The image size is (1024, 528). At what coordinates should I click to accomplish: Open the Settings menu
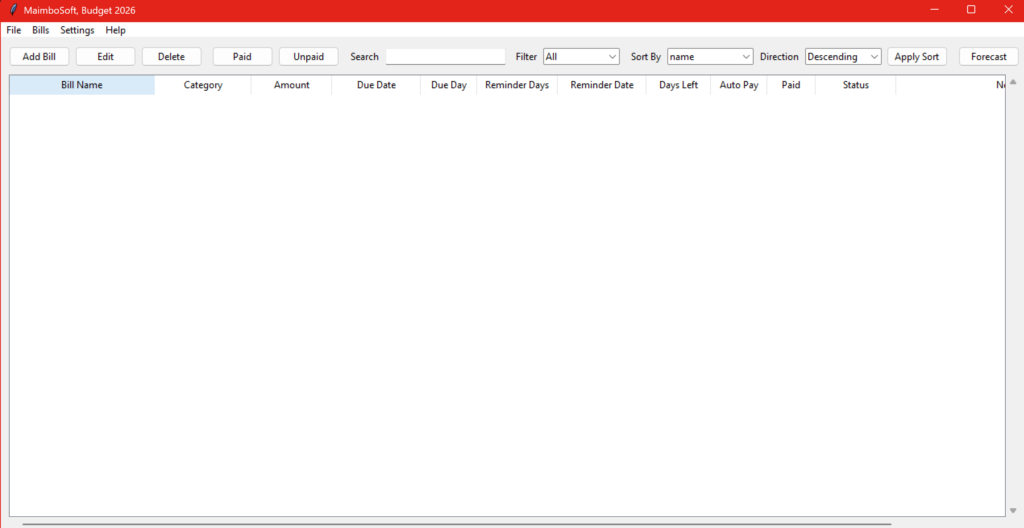pos(77,30)
